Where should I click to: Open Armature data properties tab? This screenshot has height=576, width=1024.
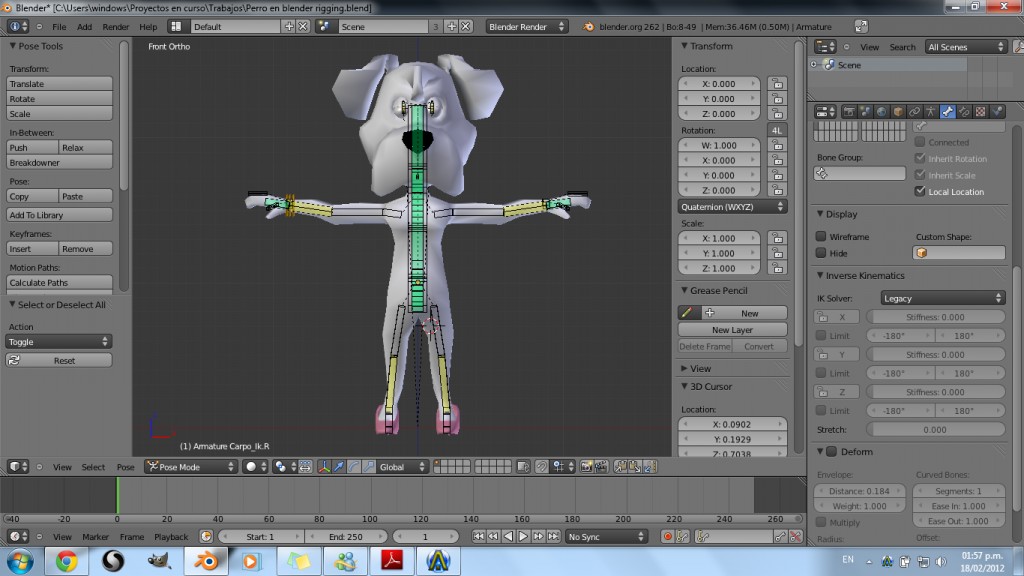[x=930, y=111]
